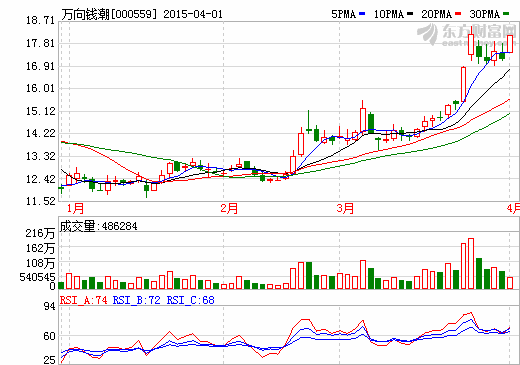
Task: Click the 18.71 price axis label
Action: [40, 21]
